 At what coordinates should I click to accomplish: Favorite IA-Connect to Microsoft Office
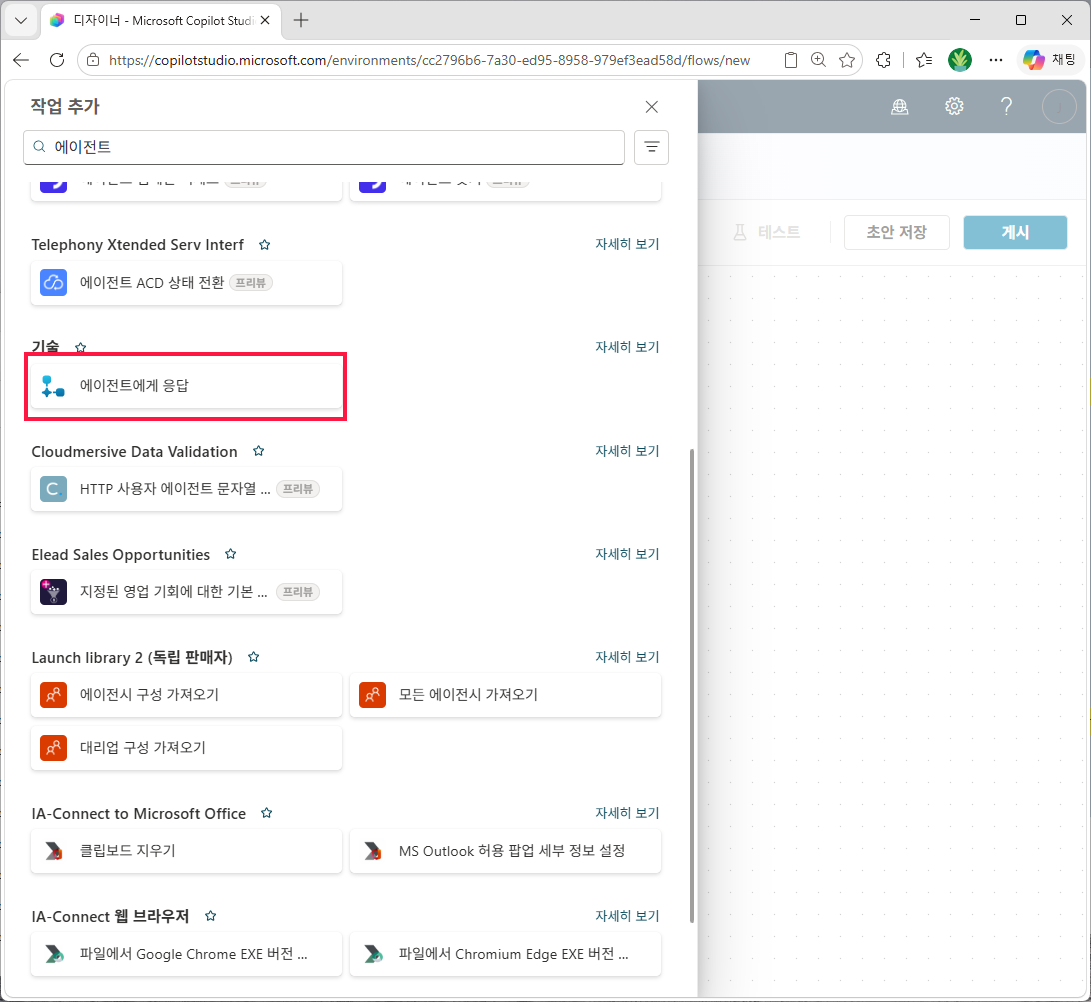(266, 813)
